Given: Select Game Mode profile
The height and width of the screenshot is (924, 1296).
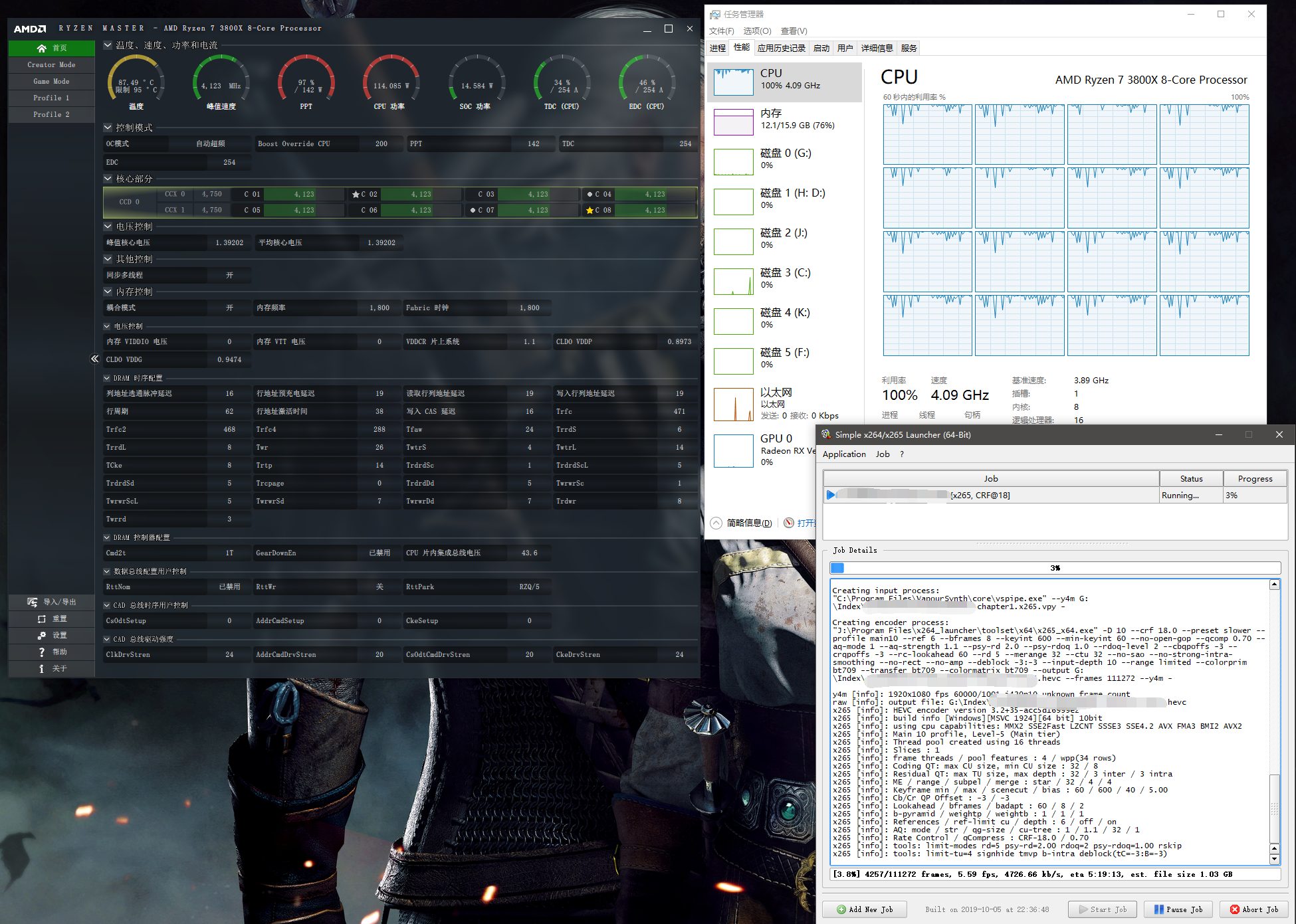Looking at the screenshot, I should click(52, 81).
